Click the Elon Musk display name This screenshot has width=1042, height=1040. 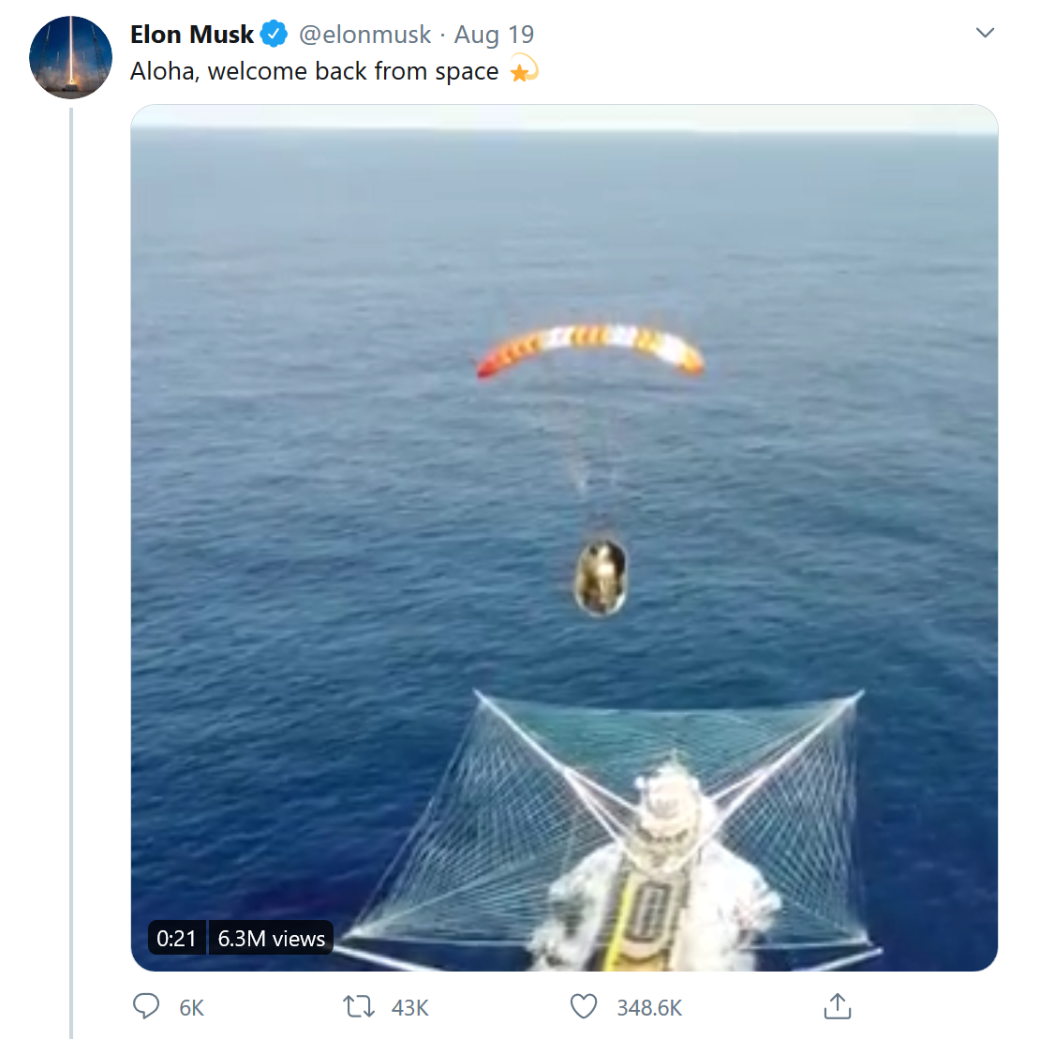[192, 35]
